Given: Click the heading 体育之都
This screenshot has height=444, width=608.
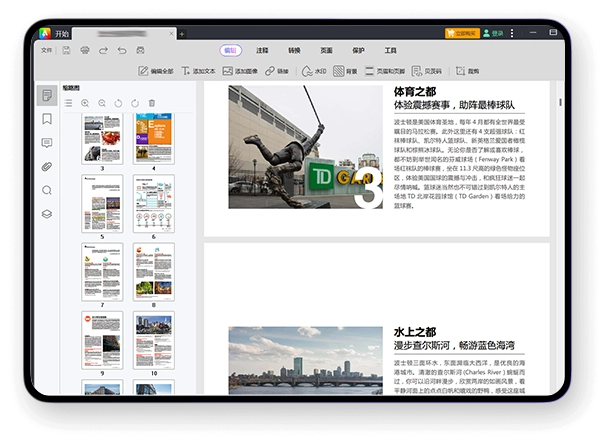Looking at the screenshot, I should (415, 92).
